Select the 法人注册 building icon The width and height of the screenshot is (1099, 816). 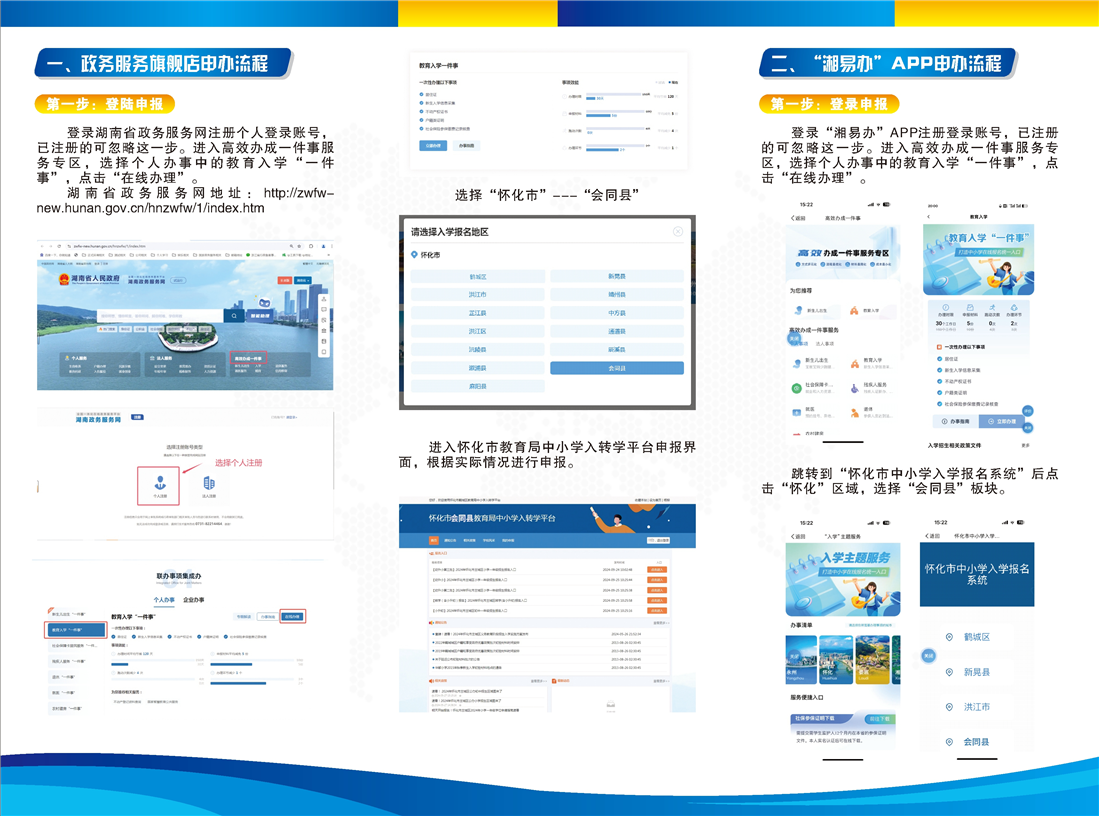coord(209,483)
